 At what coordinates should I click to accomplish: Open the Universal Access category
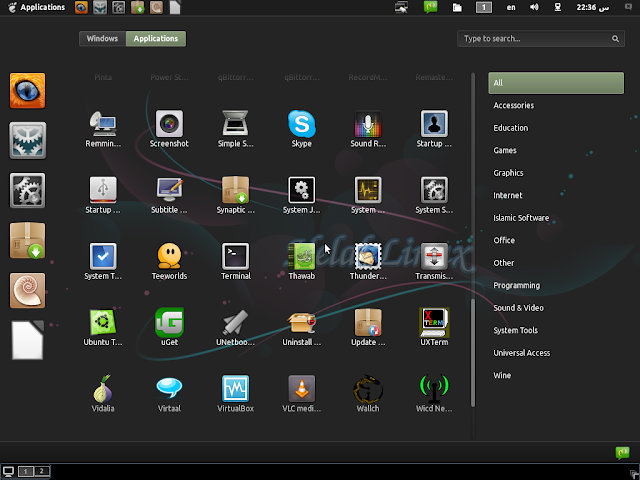pyautogui.click(x=522, y=353)
